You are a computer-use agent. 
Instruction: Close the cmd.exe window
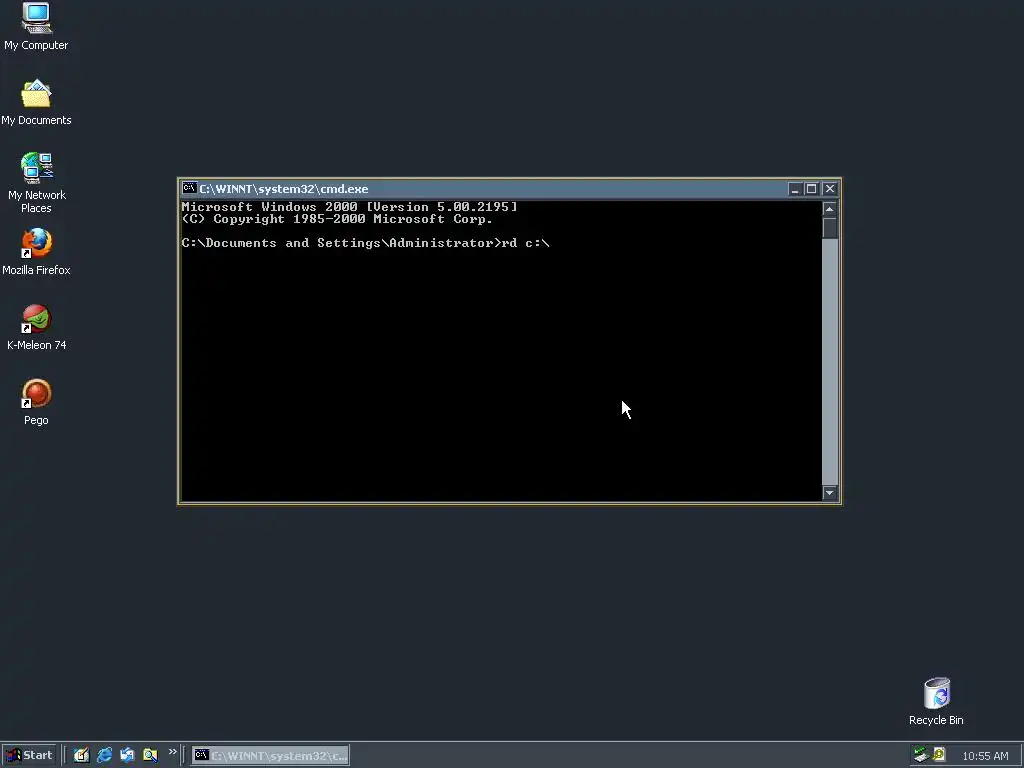(829, 189)
